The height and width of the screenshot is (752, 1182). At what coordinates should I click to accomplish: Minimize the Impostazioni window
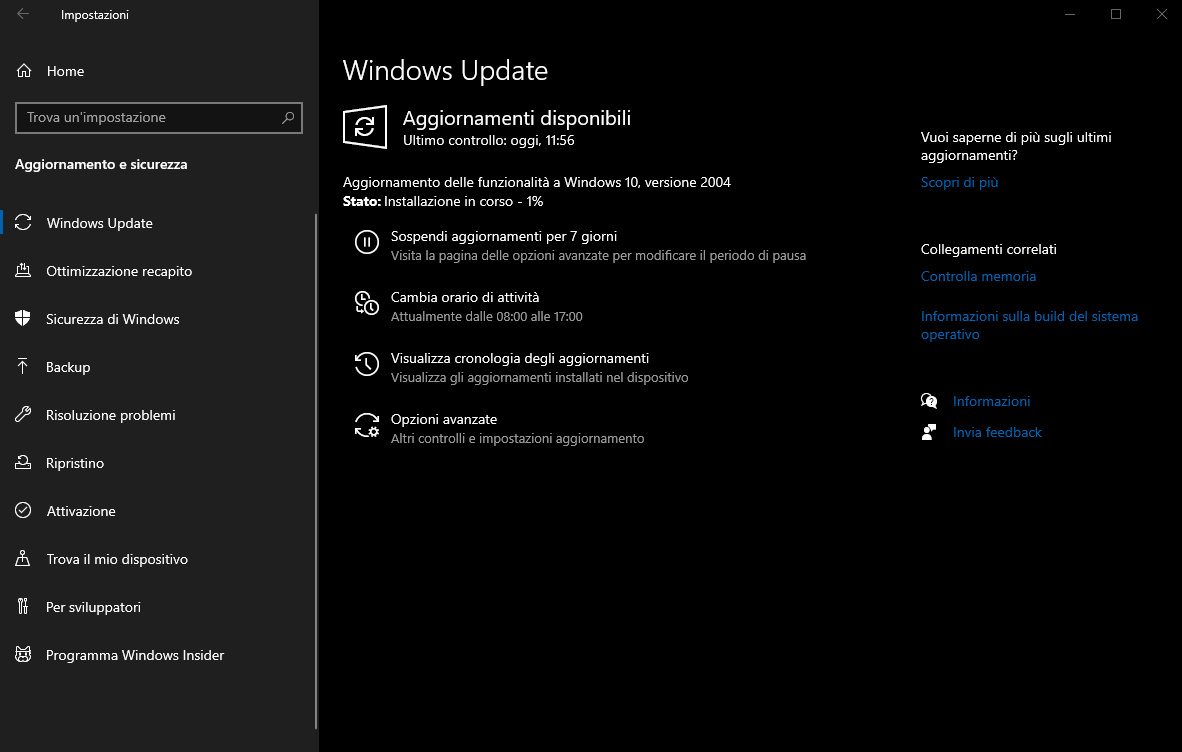(1070, 14)
